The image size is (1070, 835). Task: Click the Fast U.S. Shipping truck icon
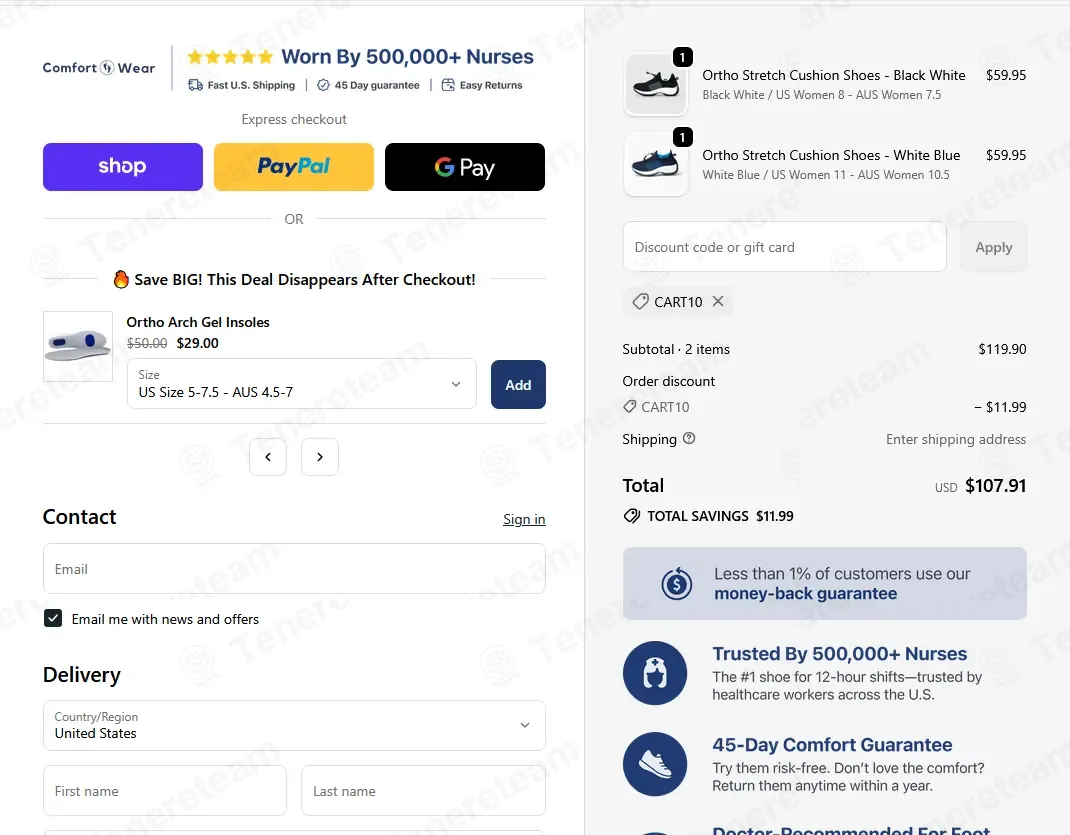click(x=195, y=85)
